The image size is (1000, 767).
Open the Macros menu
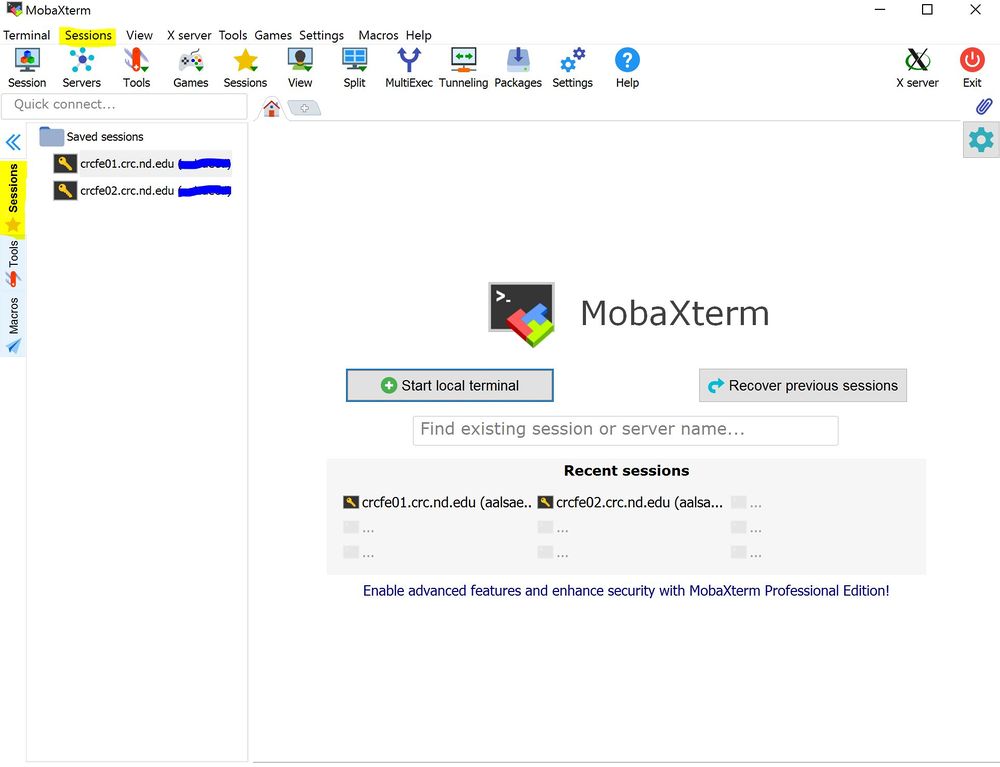coord(378,35)
